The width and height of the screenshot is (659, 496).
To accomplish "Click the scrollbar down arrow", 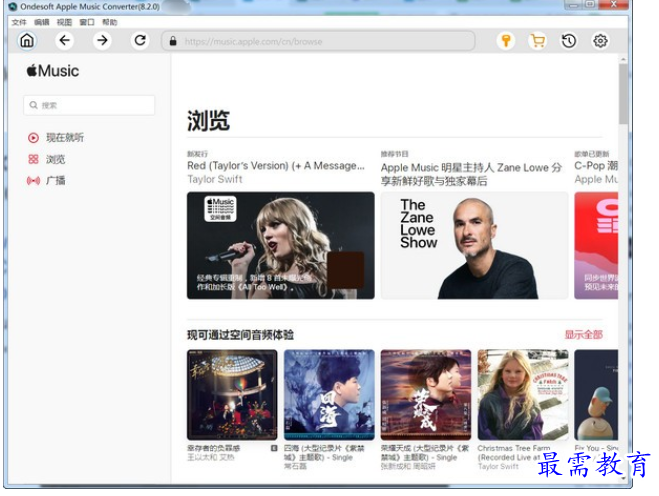I will 623,478.
